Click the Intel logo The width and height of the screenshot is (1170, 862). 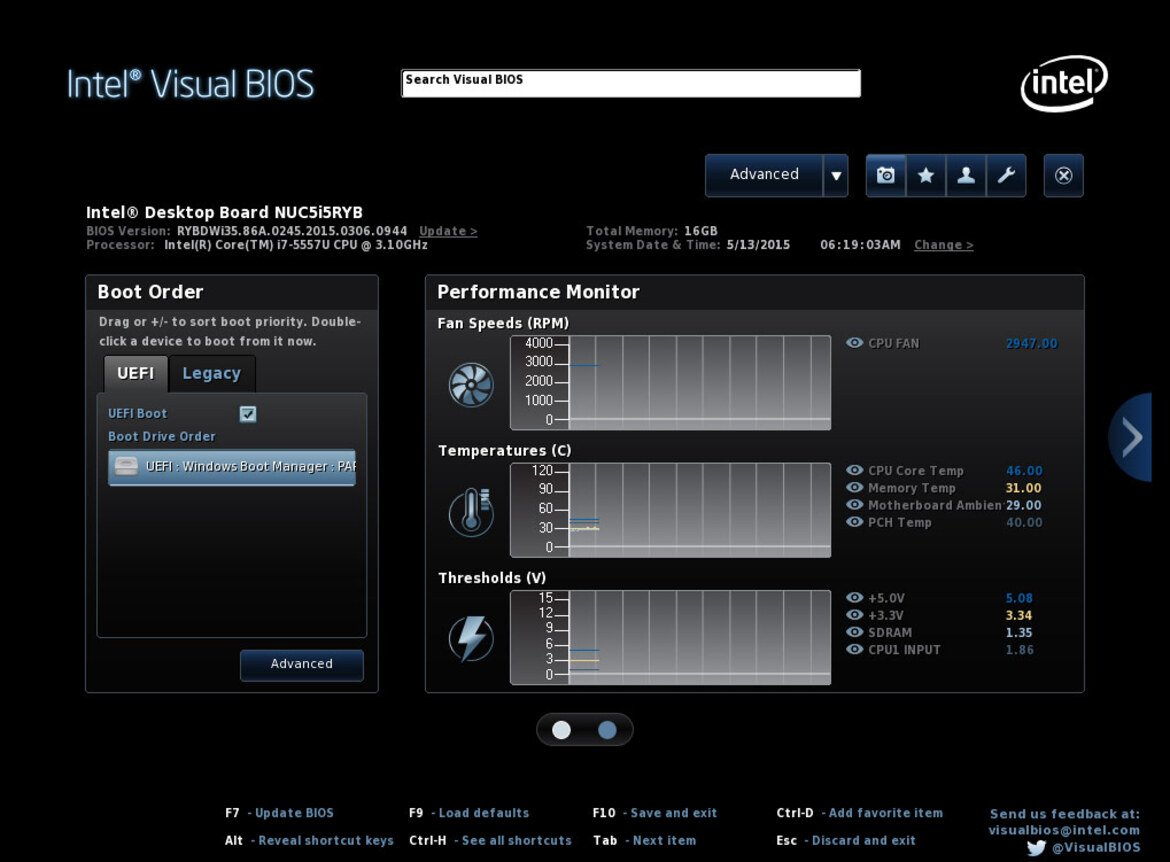click(x=1064, y=83)
